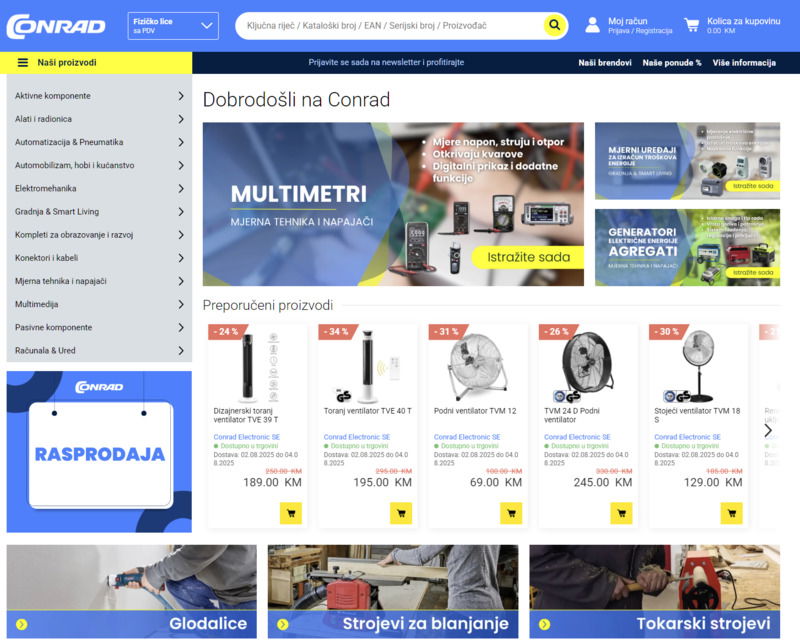Add Dizajnerski toranj ventilator TVE 39 T to cart
The image size is (800, 644).
pyautogui.click(x=291, y=513)
